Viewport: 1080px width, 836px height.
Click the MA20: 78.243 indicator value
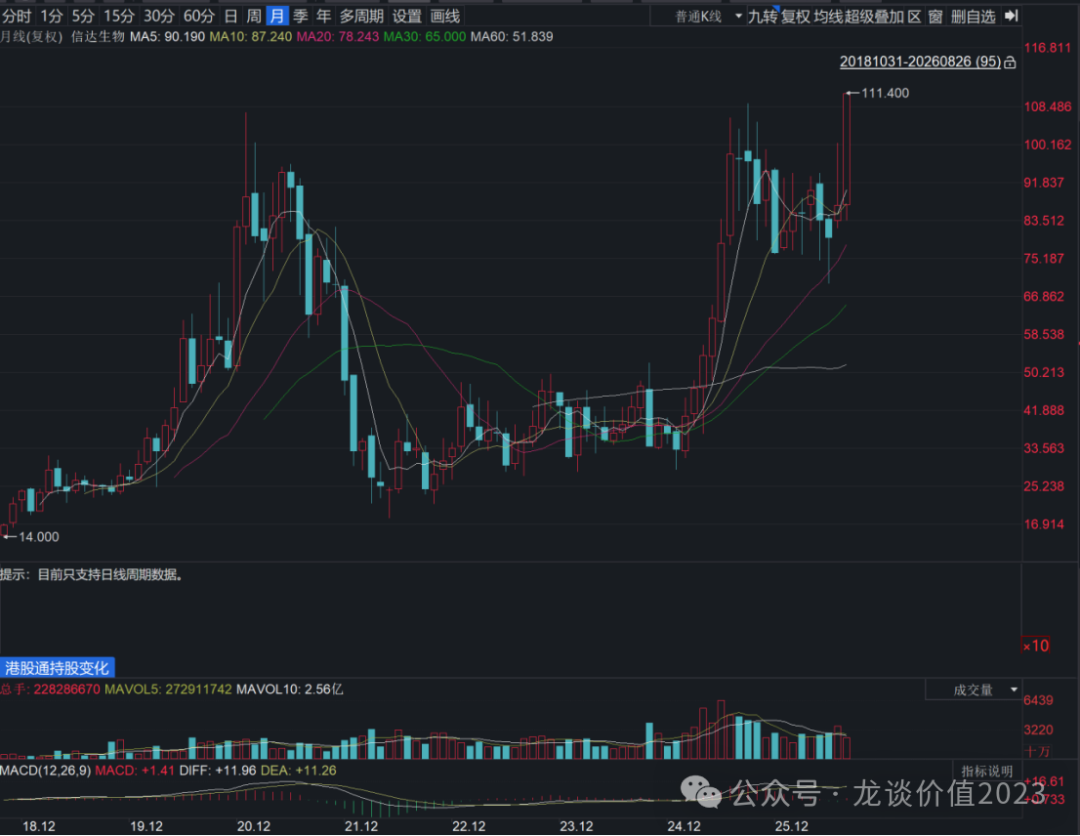tap(338, 36)
